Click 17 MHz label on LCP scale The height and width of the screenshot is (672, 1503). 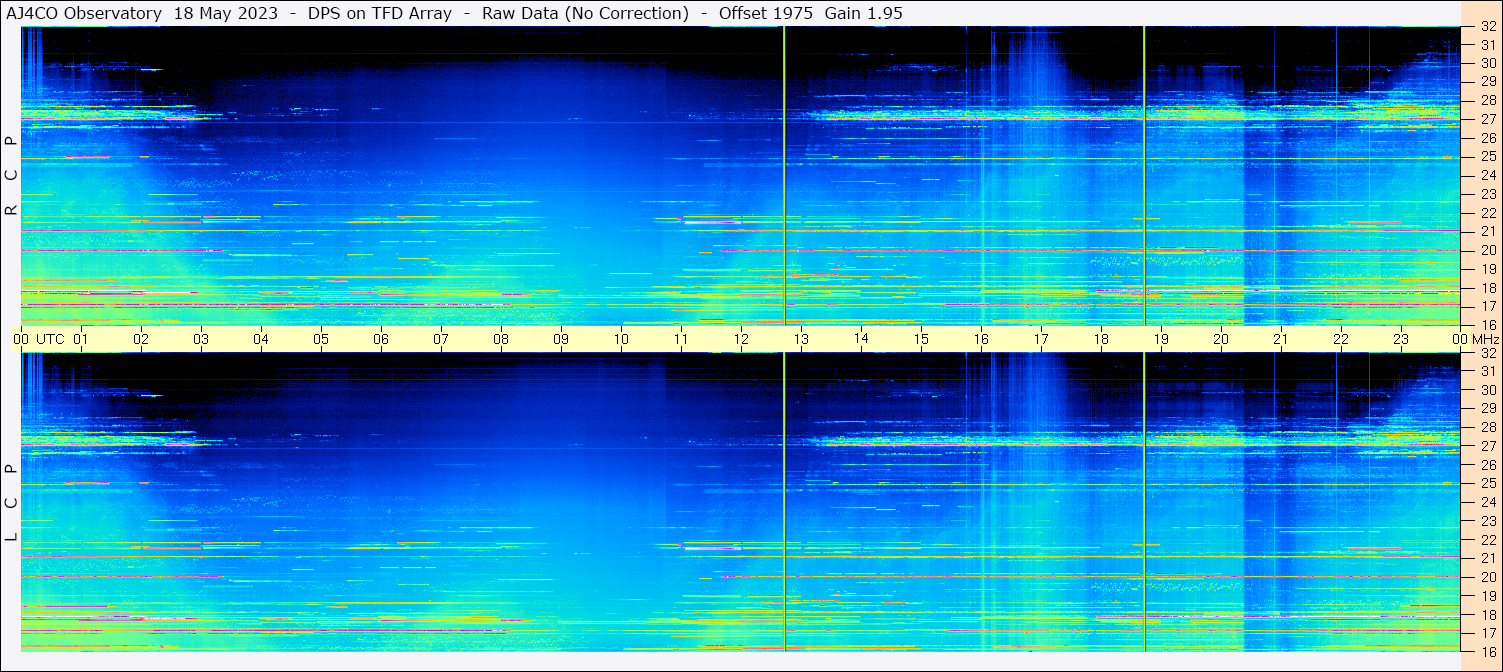[x=1487, y=633]
